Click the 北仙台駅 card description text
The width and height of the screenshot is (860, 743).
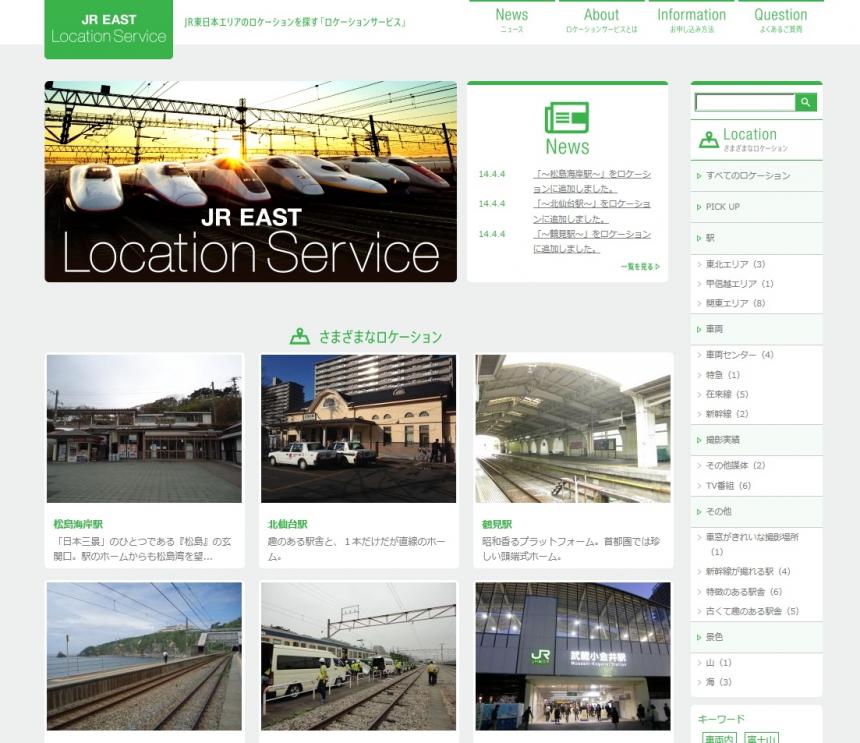357,549
